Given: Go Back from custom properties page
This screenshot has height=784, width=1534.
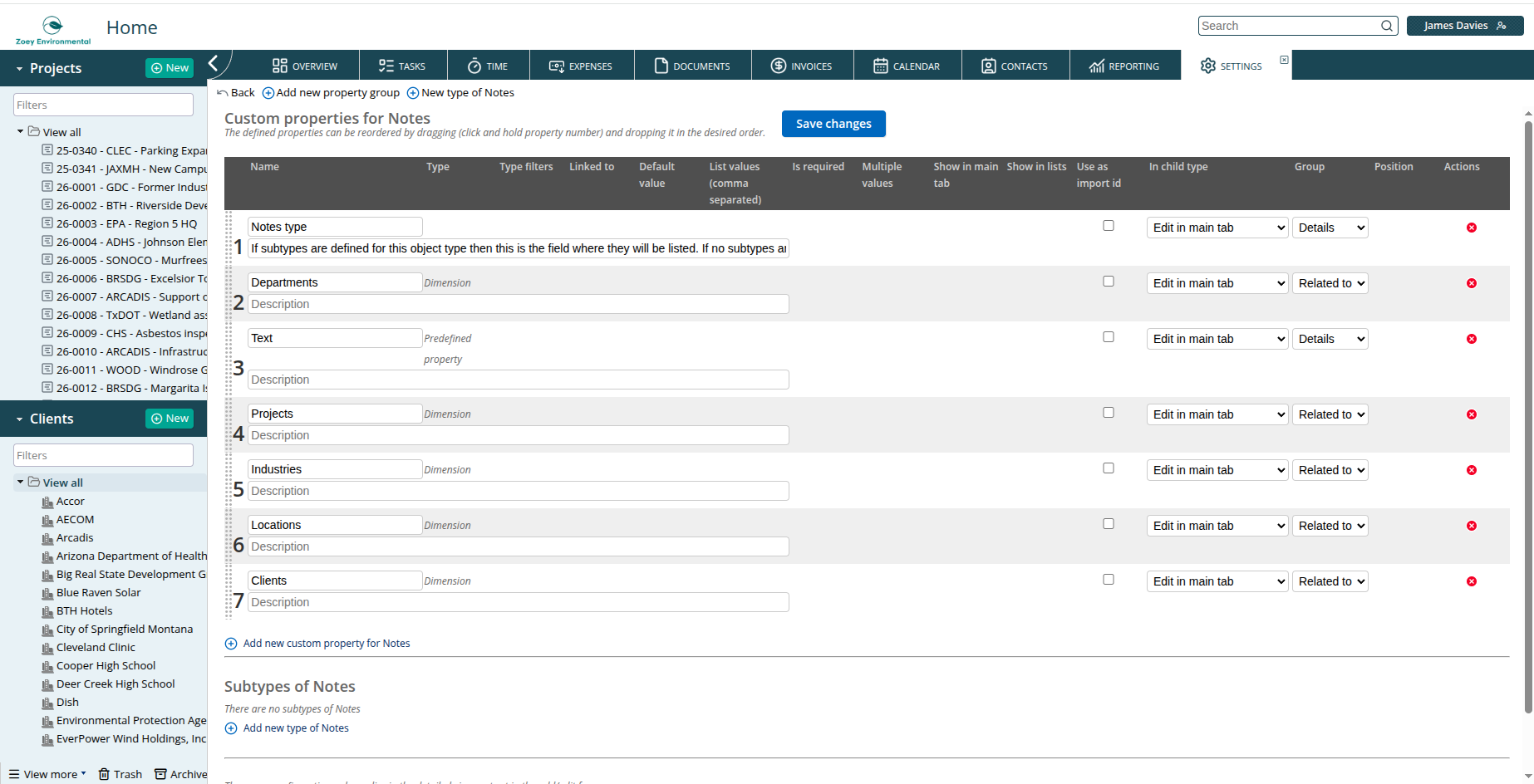Looking at the screenshot, I should (236, 93).
